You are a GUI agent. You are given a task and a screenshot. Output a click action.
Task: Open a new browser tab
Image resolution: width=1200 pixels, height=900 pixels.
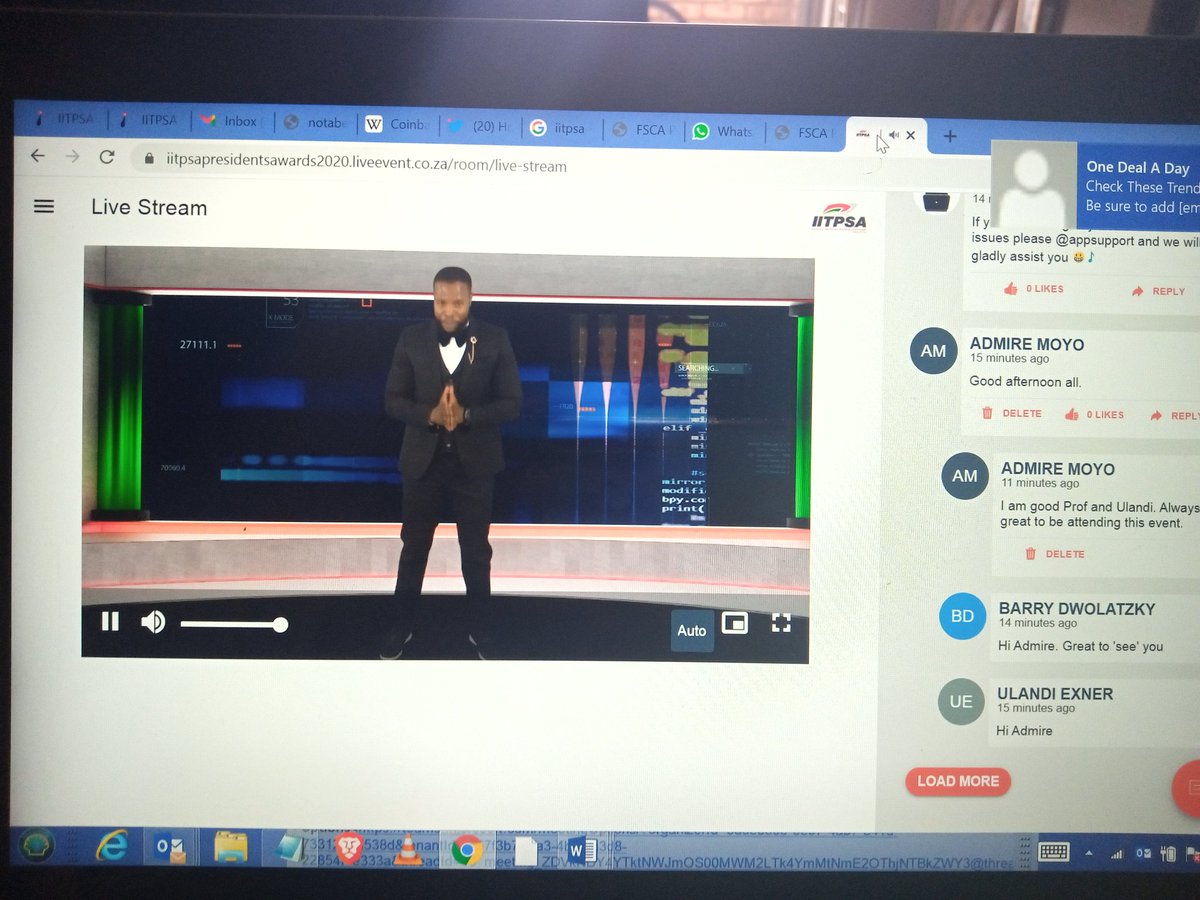click(950, 136)
